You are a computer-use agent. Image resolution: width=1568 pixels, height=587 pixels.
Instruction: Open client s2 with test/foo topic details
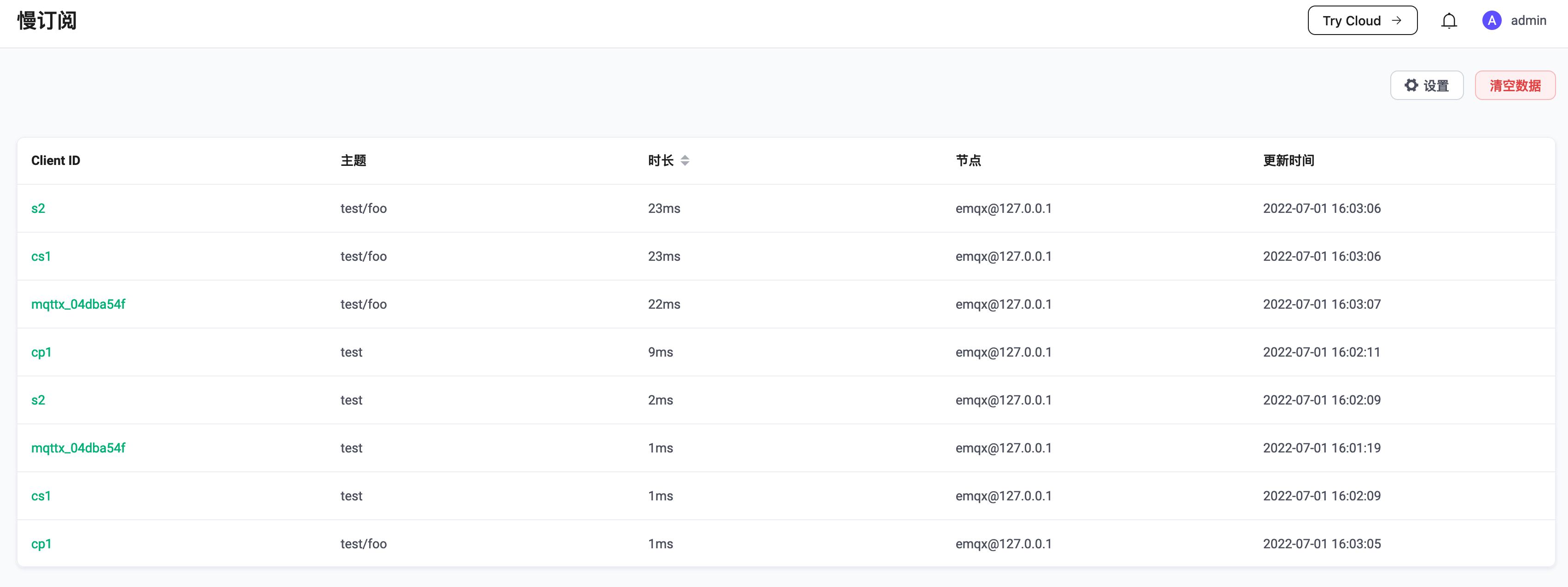coord(38,208)
